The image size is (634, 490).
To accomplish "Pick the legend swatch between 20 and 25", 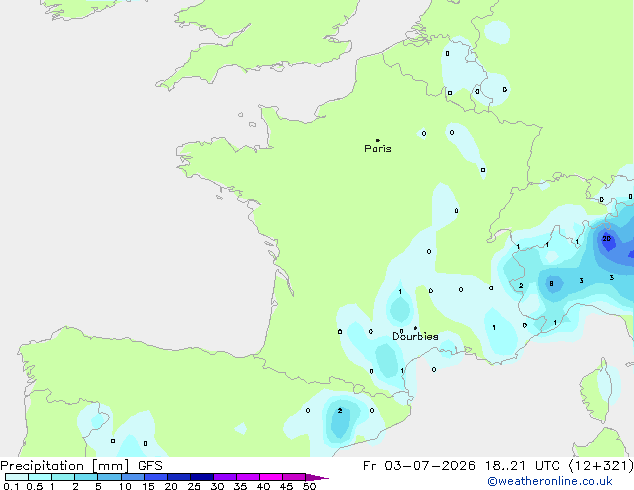I will [x=179, y=477].
